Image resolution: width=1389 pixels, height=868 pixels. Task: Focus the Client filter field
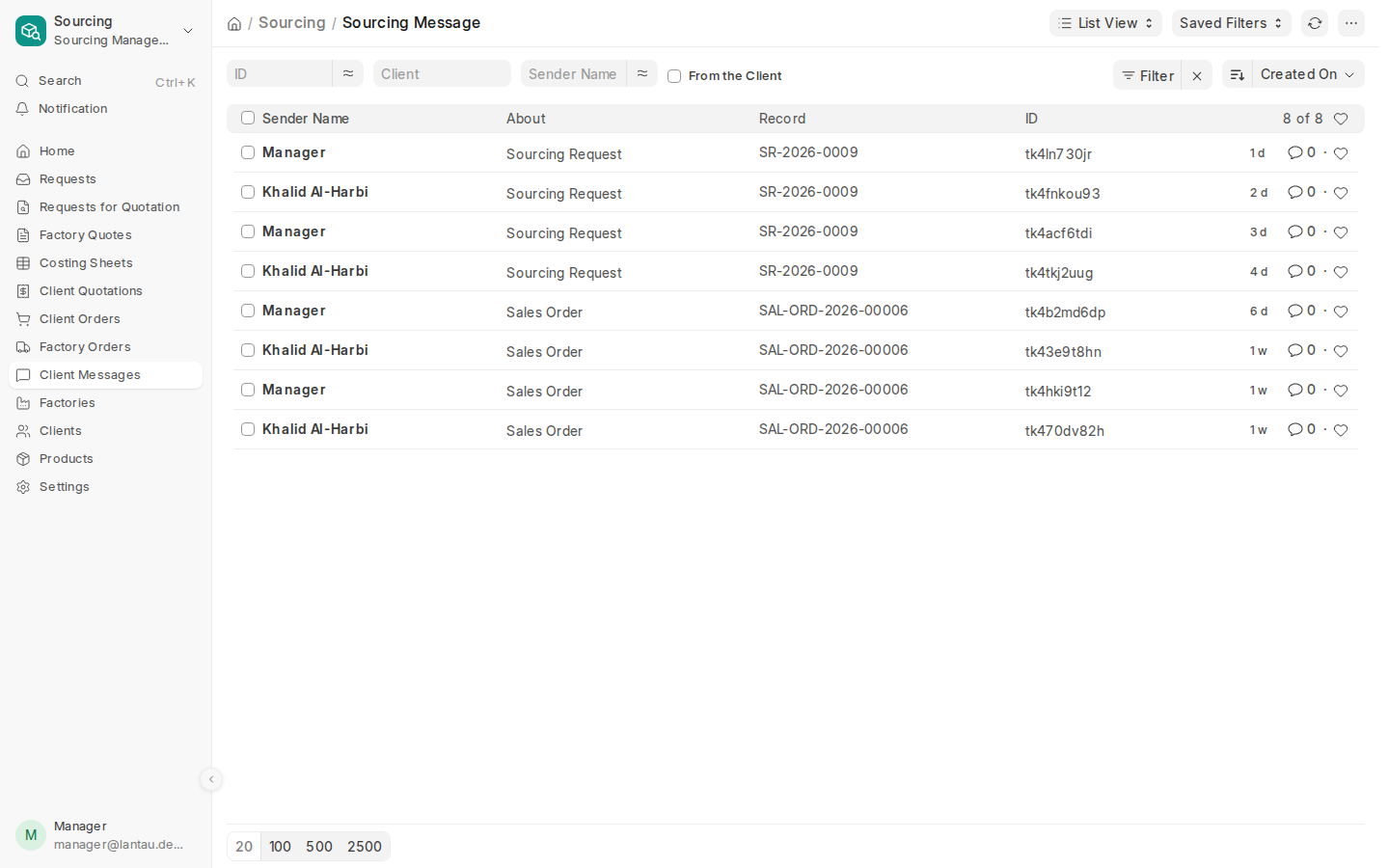(x=442, y=73)
